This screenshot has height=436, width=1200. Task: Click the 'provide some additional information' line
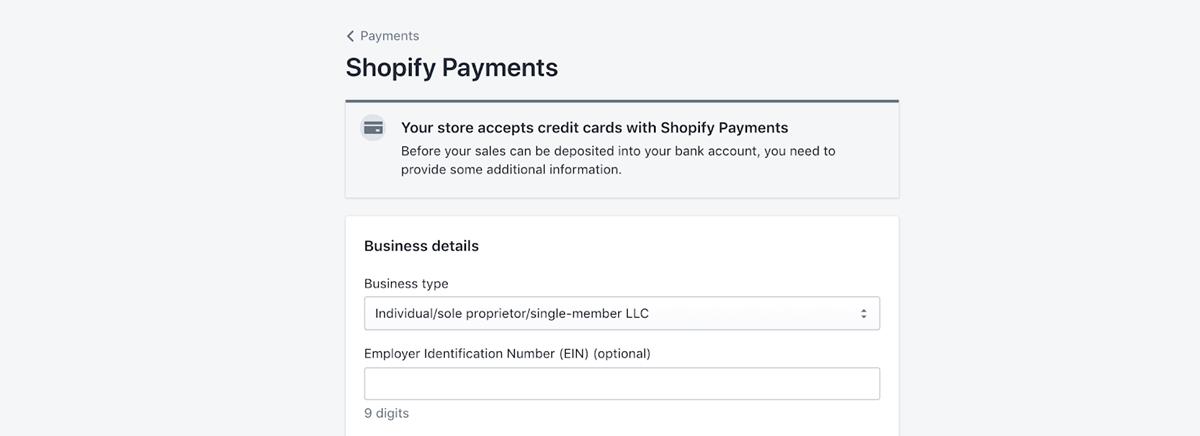[511, 170]
